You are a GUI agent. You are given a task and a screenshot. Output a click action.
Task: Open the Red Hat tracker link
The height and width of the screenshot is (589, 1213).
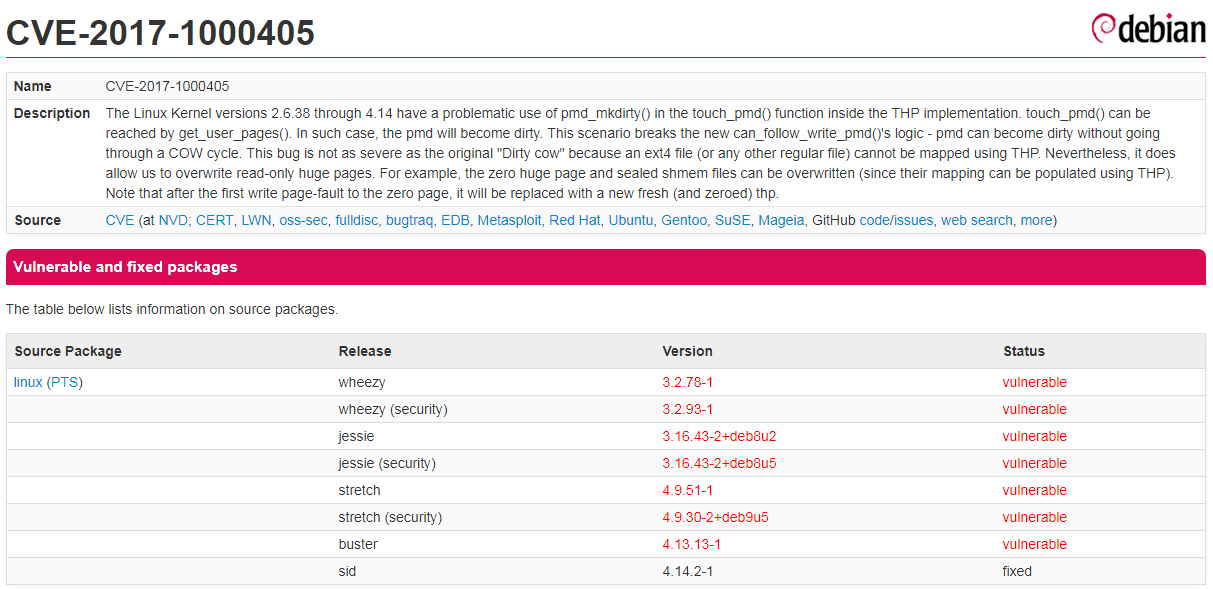coord(574,220)
